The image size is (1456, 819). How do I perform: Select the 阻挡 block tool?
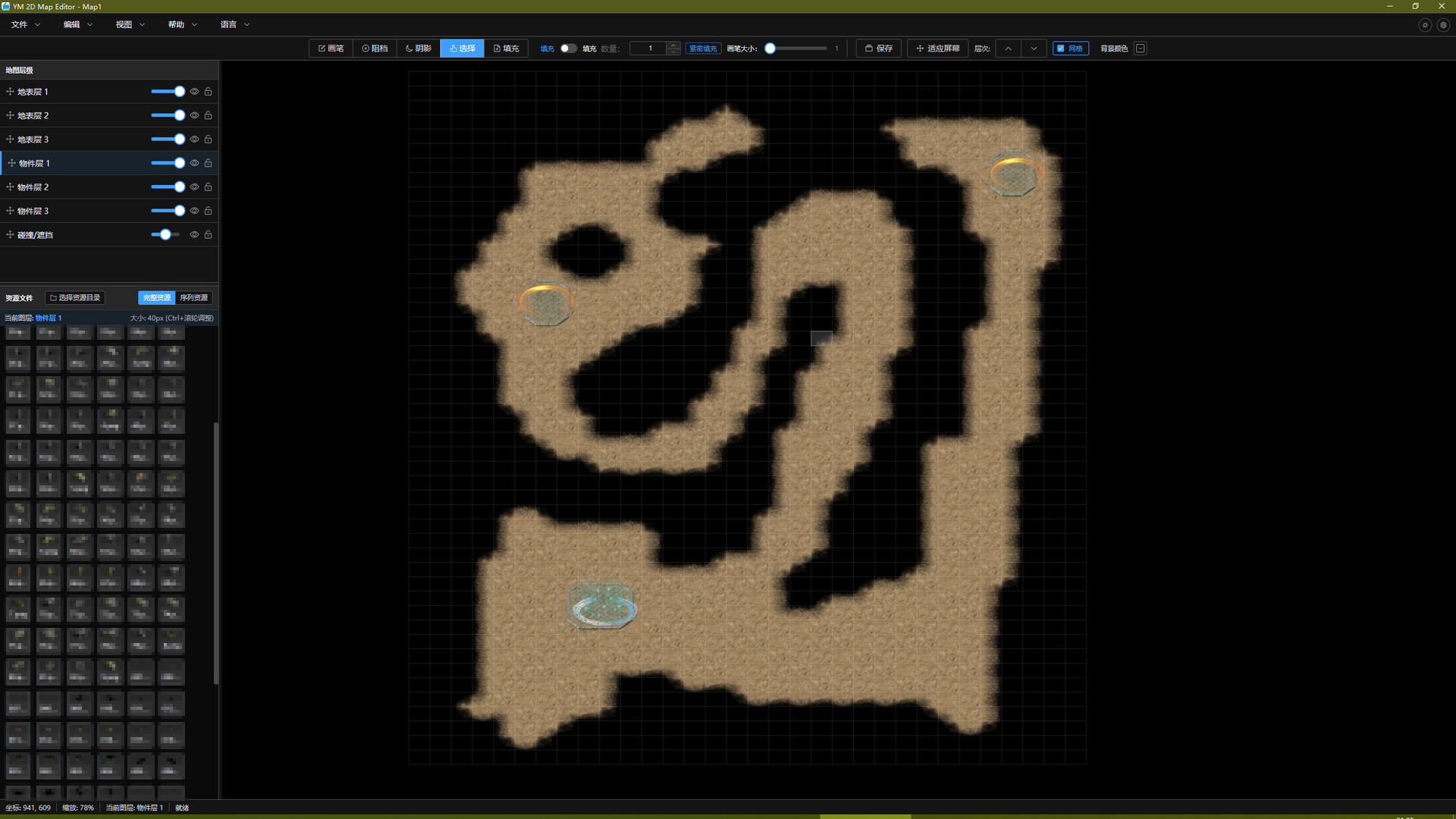point(375,49)
